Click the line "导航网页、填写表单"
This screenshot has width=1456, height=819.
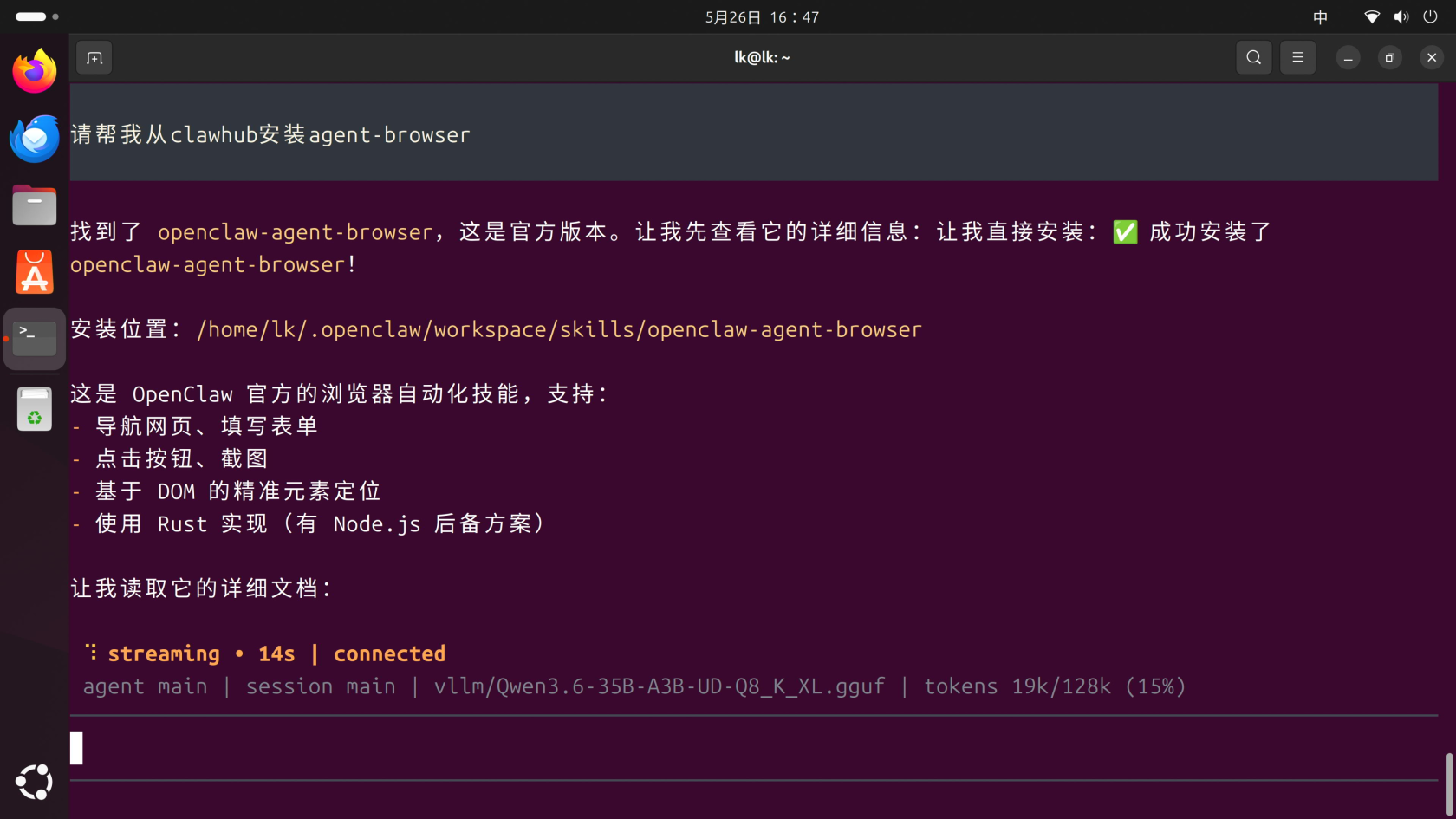coord(206,426)
